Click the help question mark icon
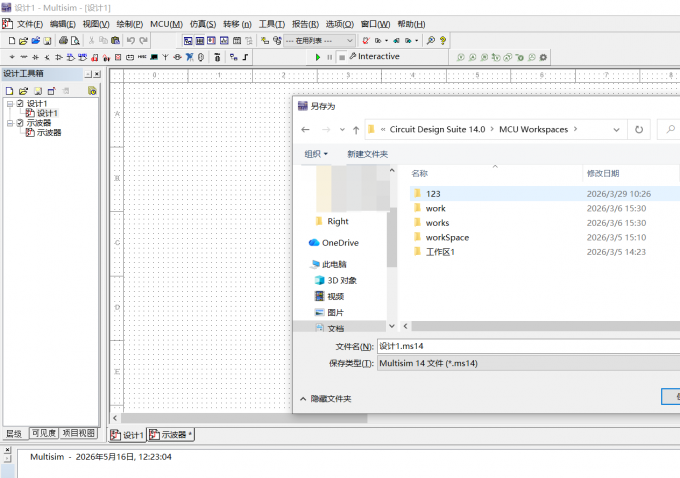The image size is (680, 478). coord(443,41)
